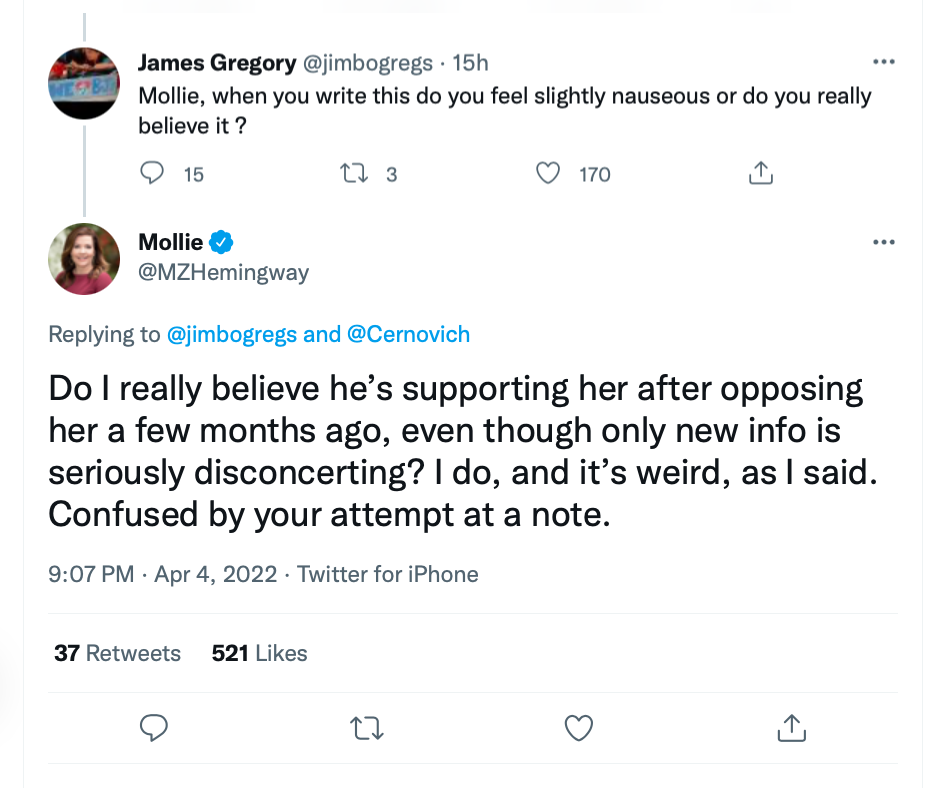Click the @jimbogregs mention link

tap(232, 334)
